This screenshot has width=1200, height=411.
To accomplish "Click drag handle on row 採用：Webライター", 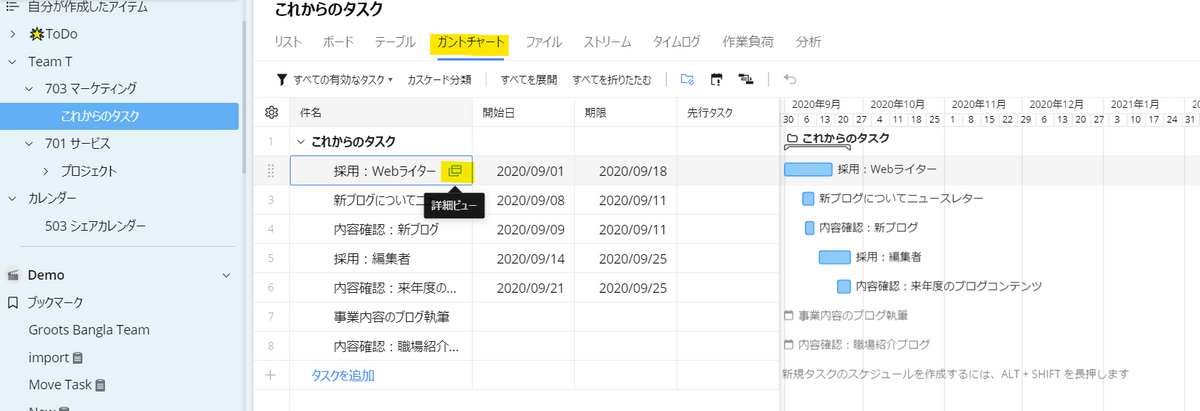I will [x=271, y=171].
